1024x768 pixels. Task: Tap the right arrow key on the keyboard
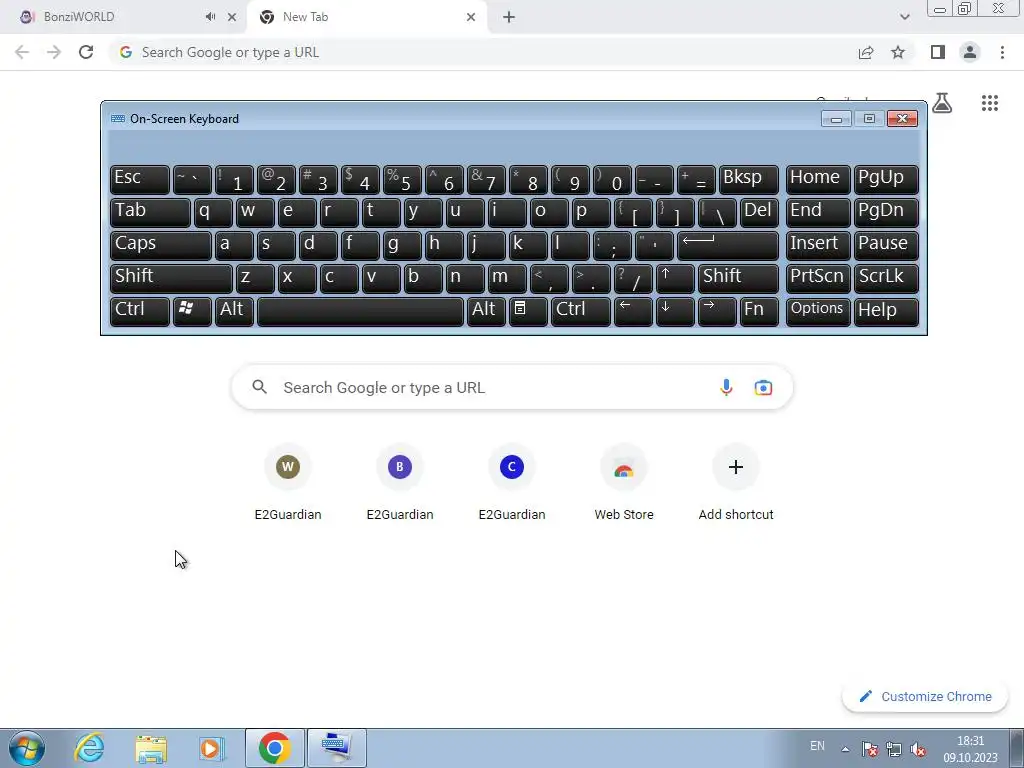tap(717, 312)
